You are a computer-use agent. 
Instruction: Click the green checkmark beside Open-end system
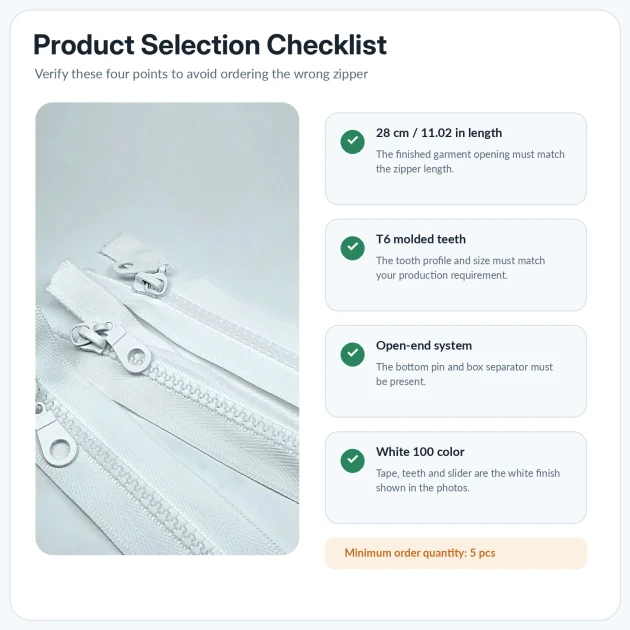(352, 354)
